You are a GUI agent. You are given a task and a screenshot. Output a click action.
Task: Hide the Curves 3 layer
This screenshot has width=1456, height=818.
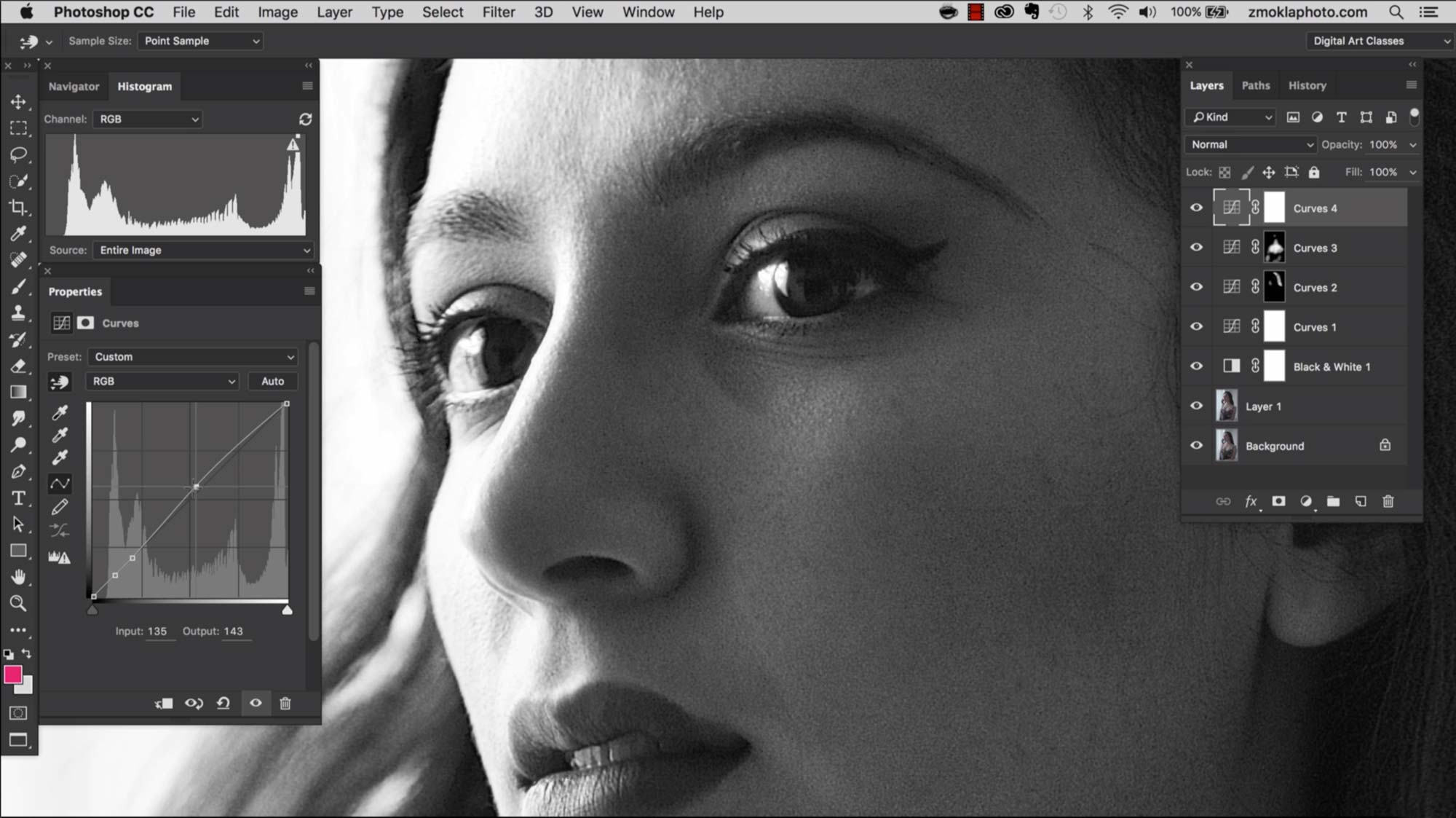tap(1196, 247)
